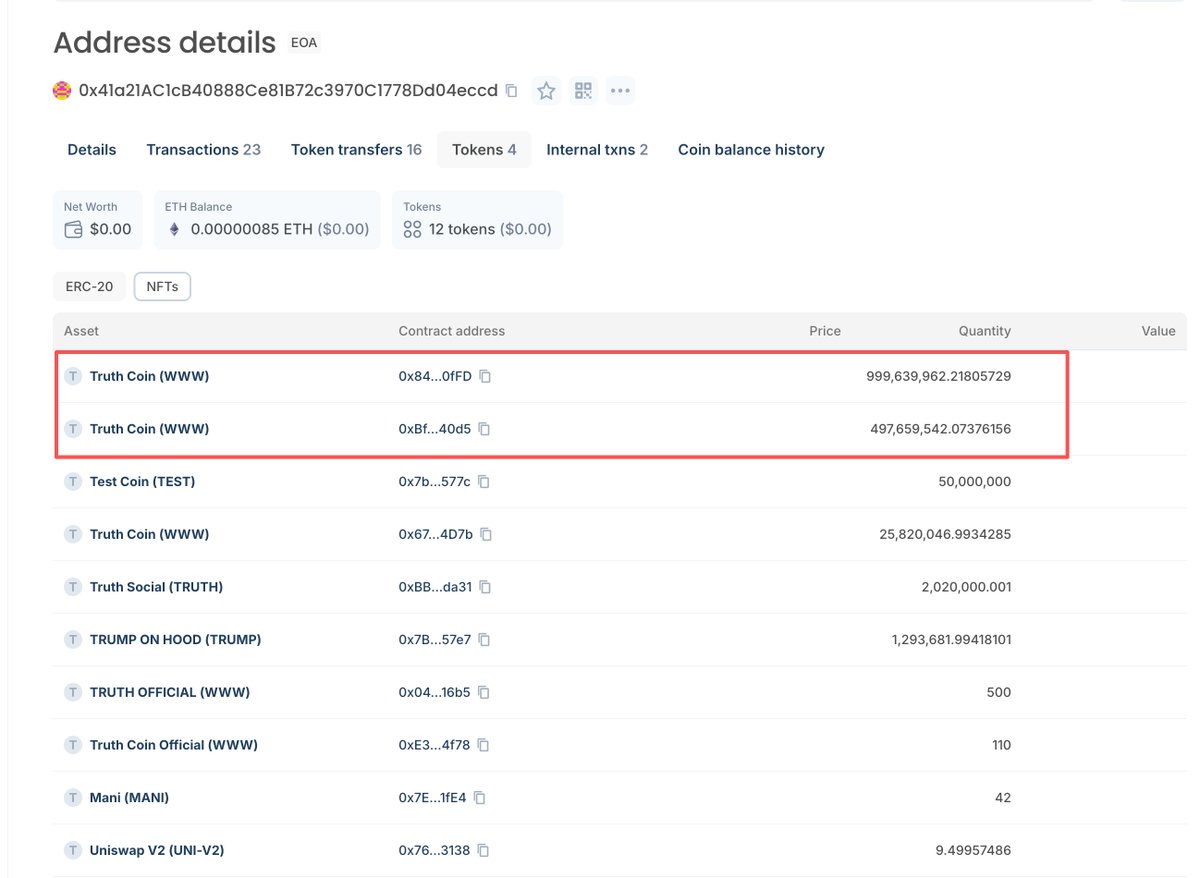Viewport: 1200px width, 878px height.
Task: Click the Contract address column header
Action: 452,331
